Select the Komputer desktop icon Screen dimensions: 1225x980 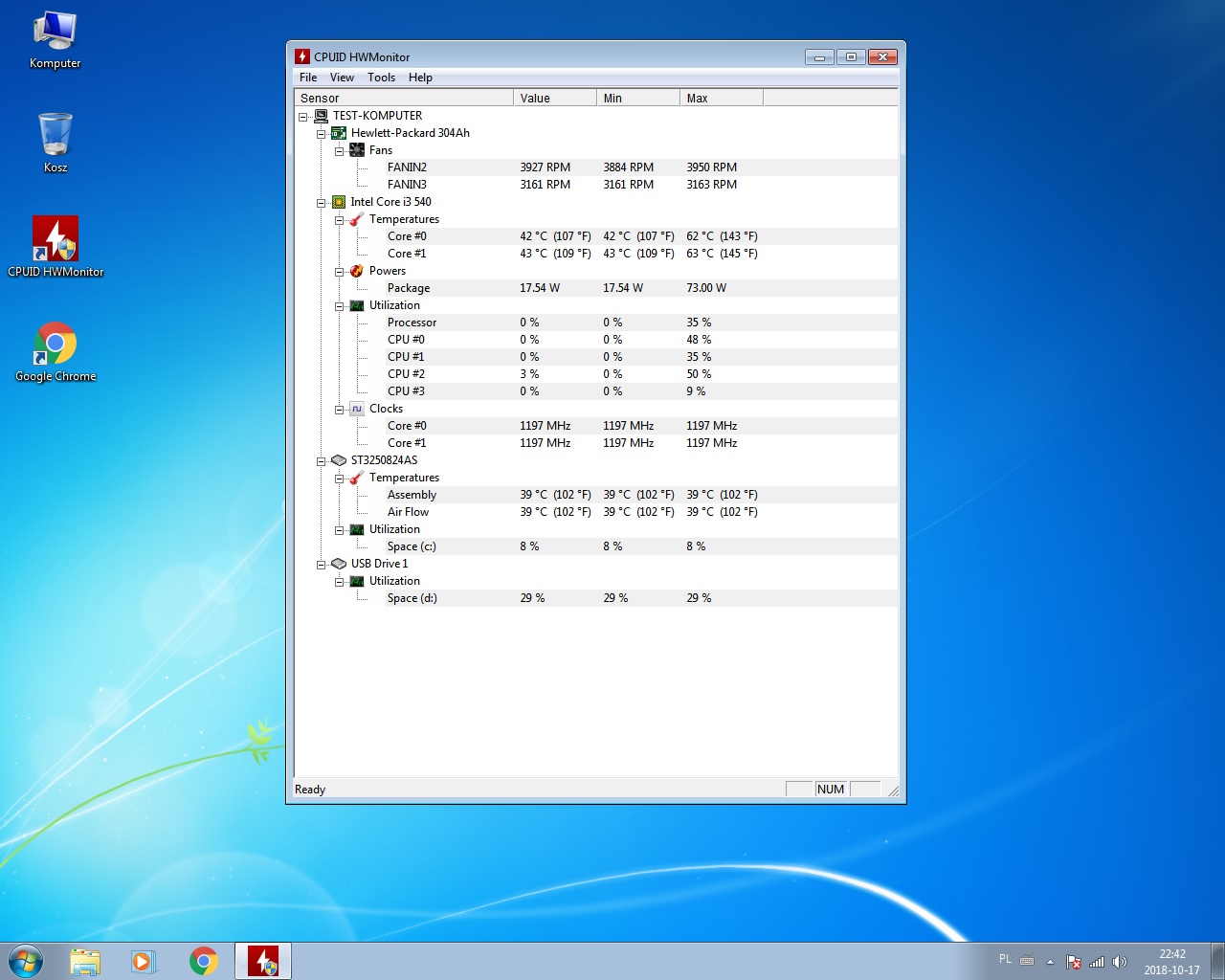click(x=55, y=40)
